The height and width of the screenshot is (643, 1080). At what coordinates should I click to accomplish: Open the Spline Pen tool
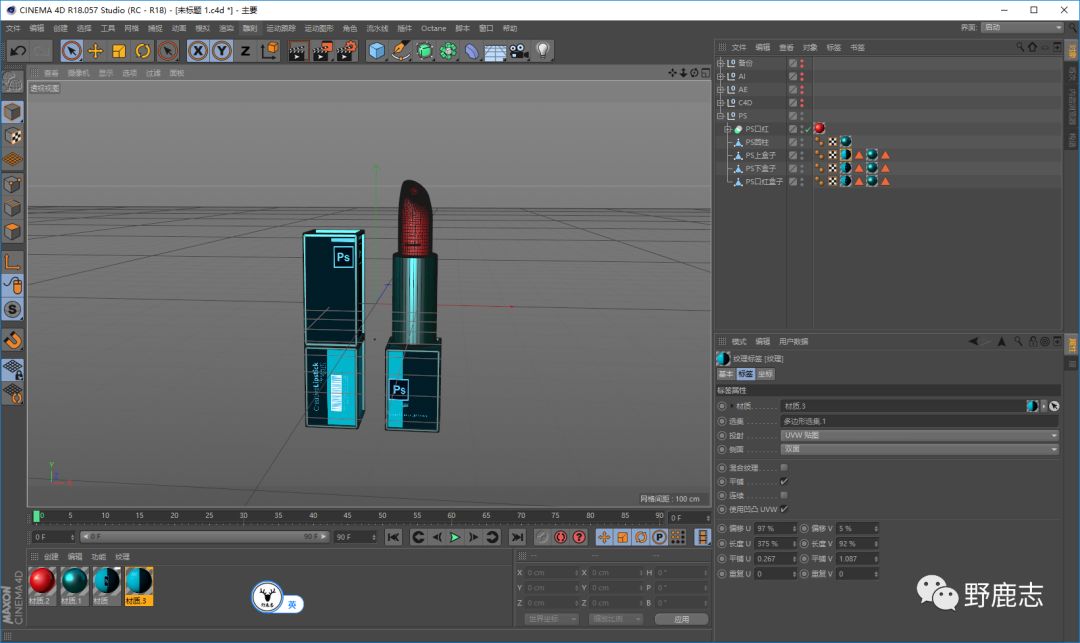(400, 51)
